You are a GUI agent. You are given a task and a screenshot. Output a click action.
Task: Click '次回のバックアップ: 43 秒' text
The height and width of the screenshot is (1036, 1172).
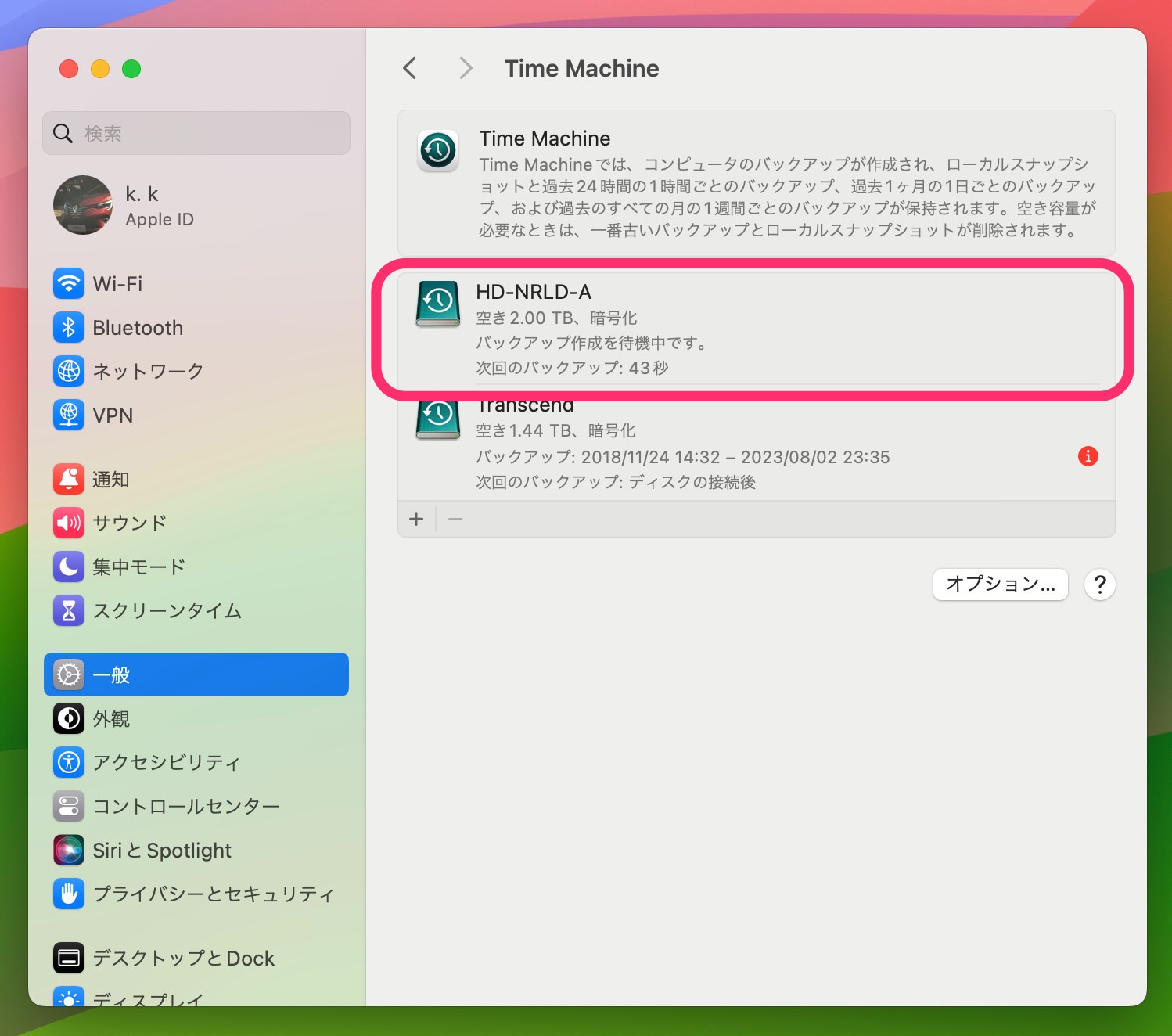point(572,368)
